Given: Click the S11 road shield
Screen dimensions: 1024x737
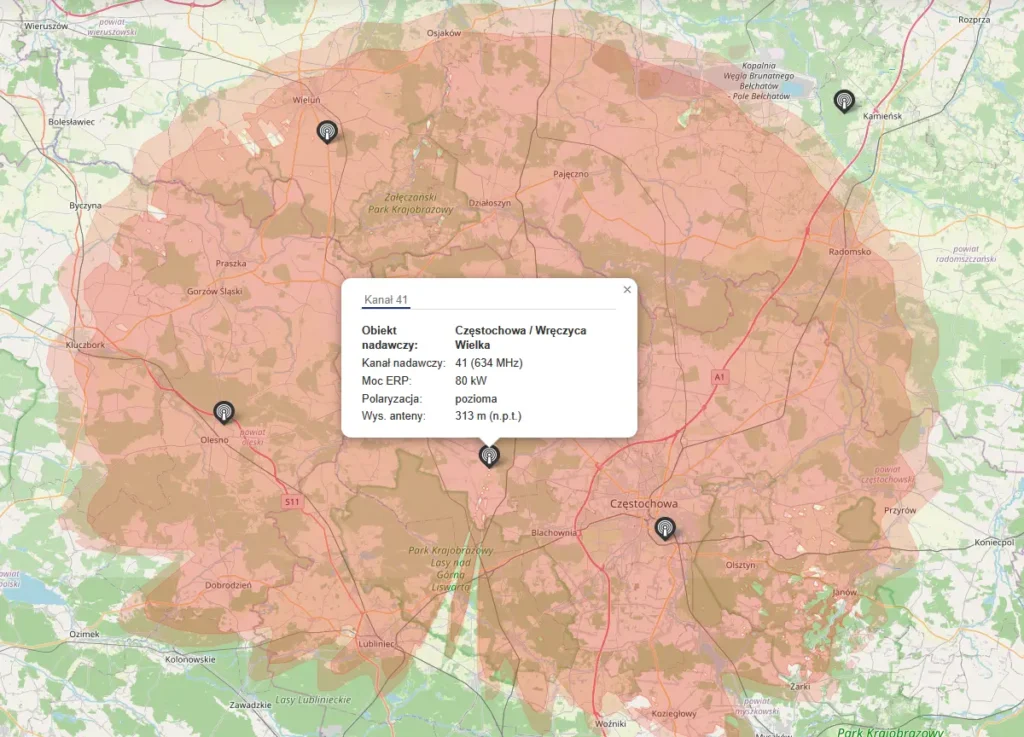Looking at the screenshot, I should (291, 501).
